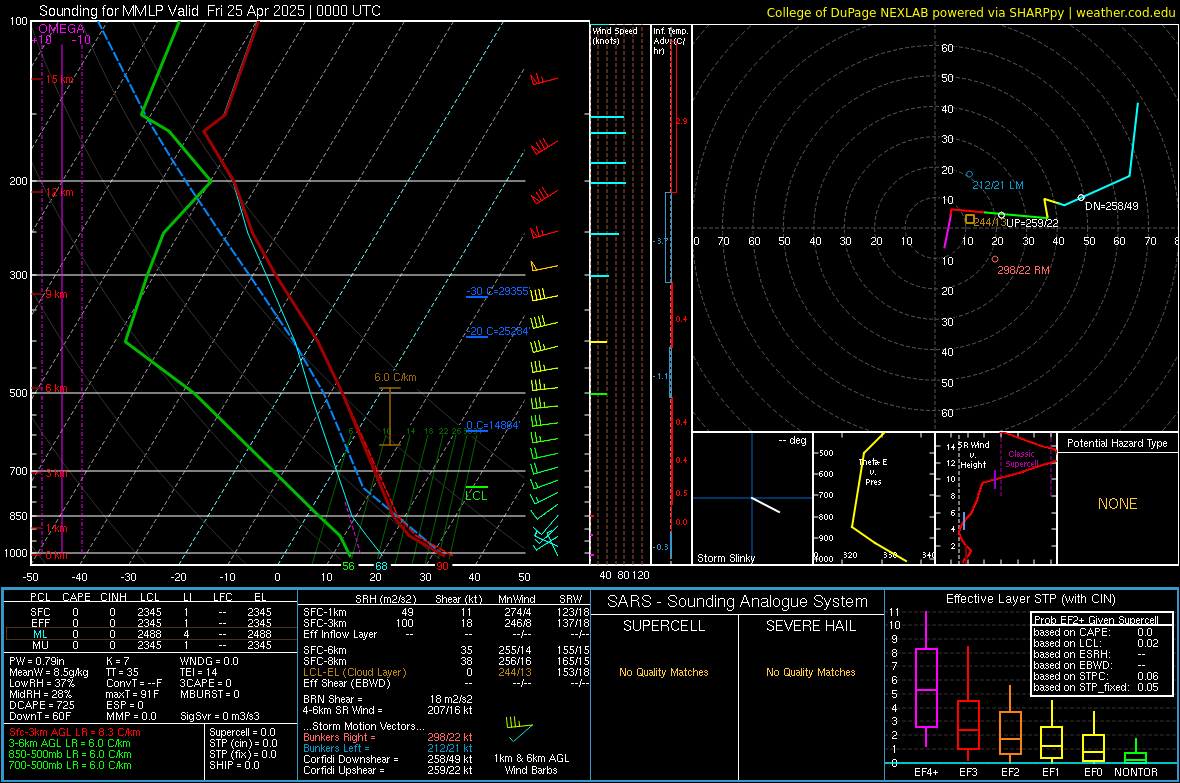This screenshot has height=783, width=1180.
Task: Click the OMEGA label
Action: point(62,29)
